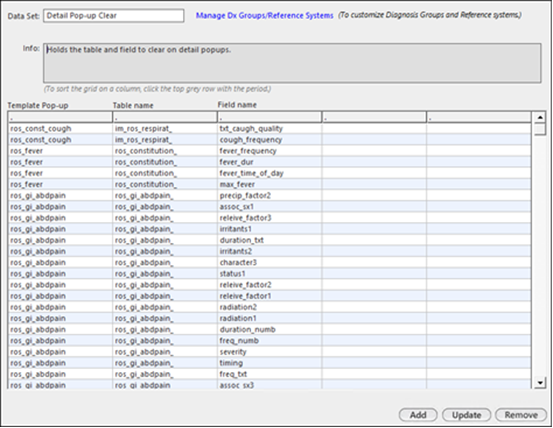Select the cough_frequency field cell
Image resolution: width=553 pixels, height=428 pixels.
click(269, 140)
